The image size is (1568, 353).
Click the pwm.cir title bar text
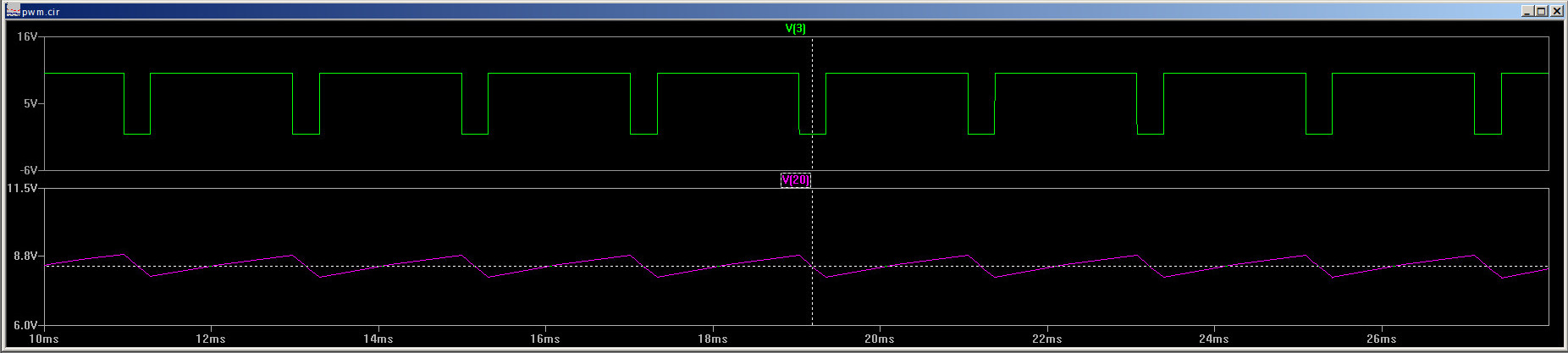(41, 12)
